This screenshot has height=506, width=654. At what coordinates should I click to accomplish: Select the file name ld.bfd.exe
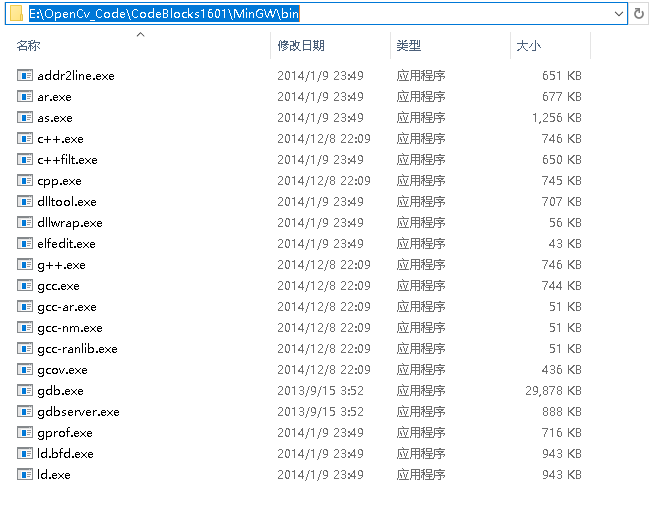pyautogui.click(x=65, y=454)
